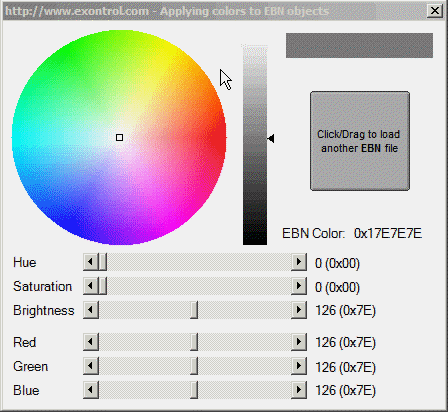The width and height of the screenshot is (448, 412).
Task: Click the black arrow marker on brightness strip
Action: (x=271, y=138)
